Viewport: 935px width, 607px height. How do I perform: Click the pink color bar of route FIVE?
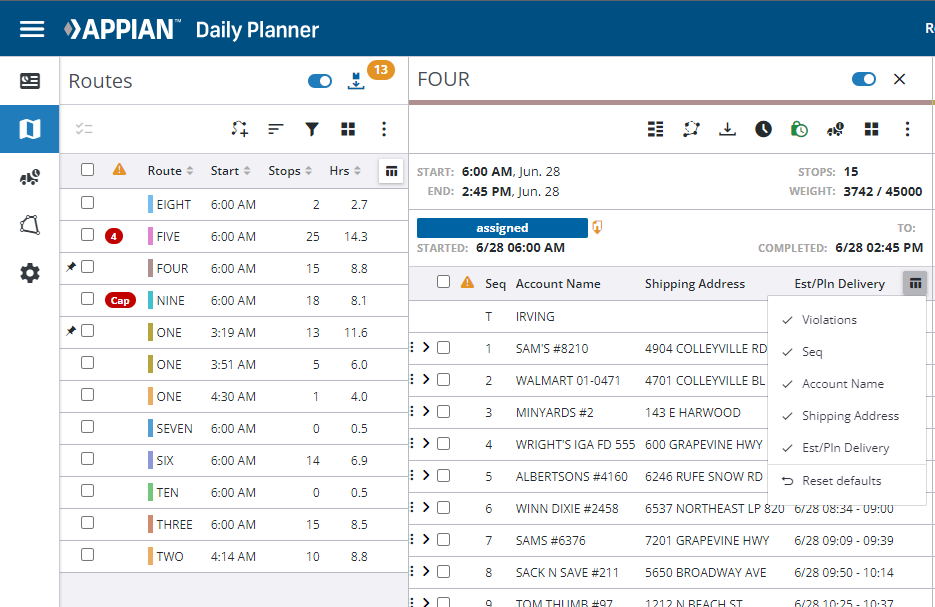(150, 236)
